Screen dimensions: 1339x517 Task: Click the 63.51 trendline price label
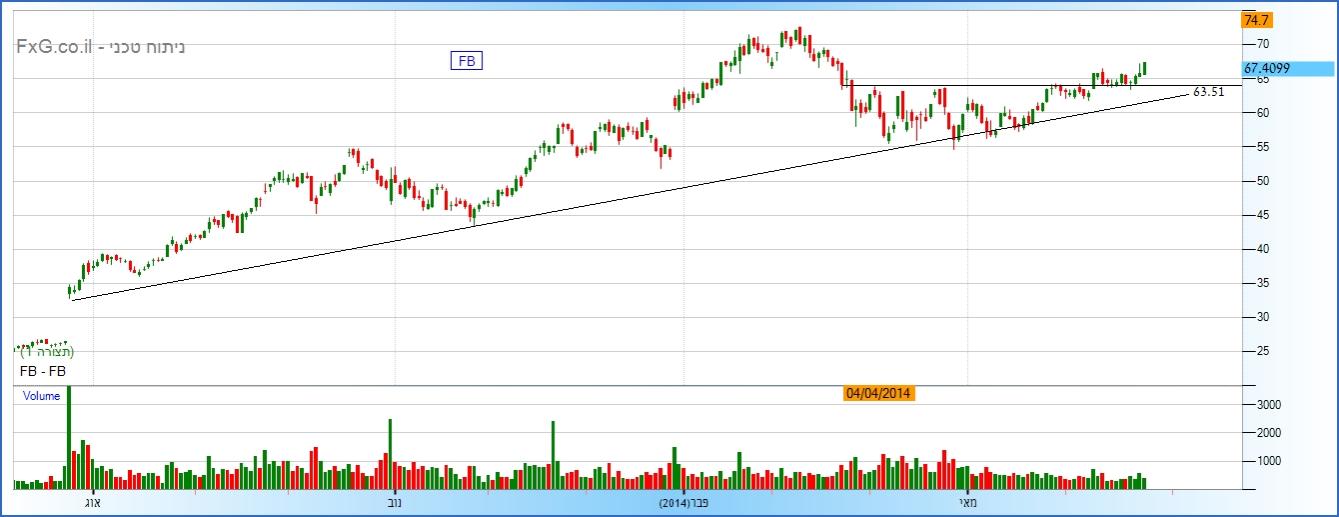1208,92
